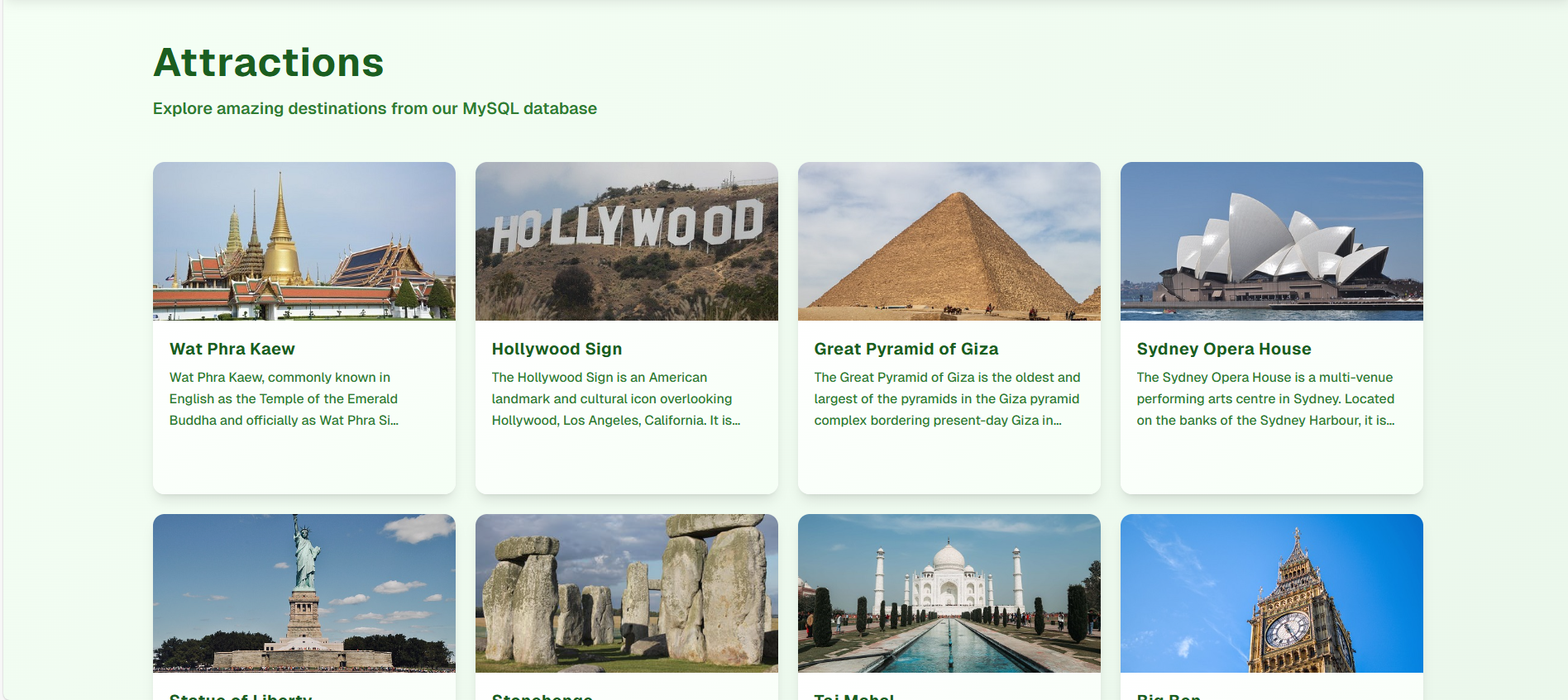
Task: Select the Hollywood Sign description paragraph
Action: pos(615,398)
